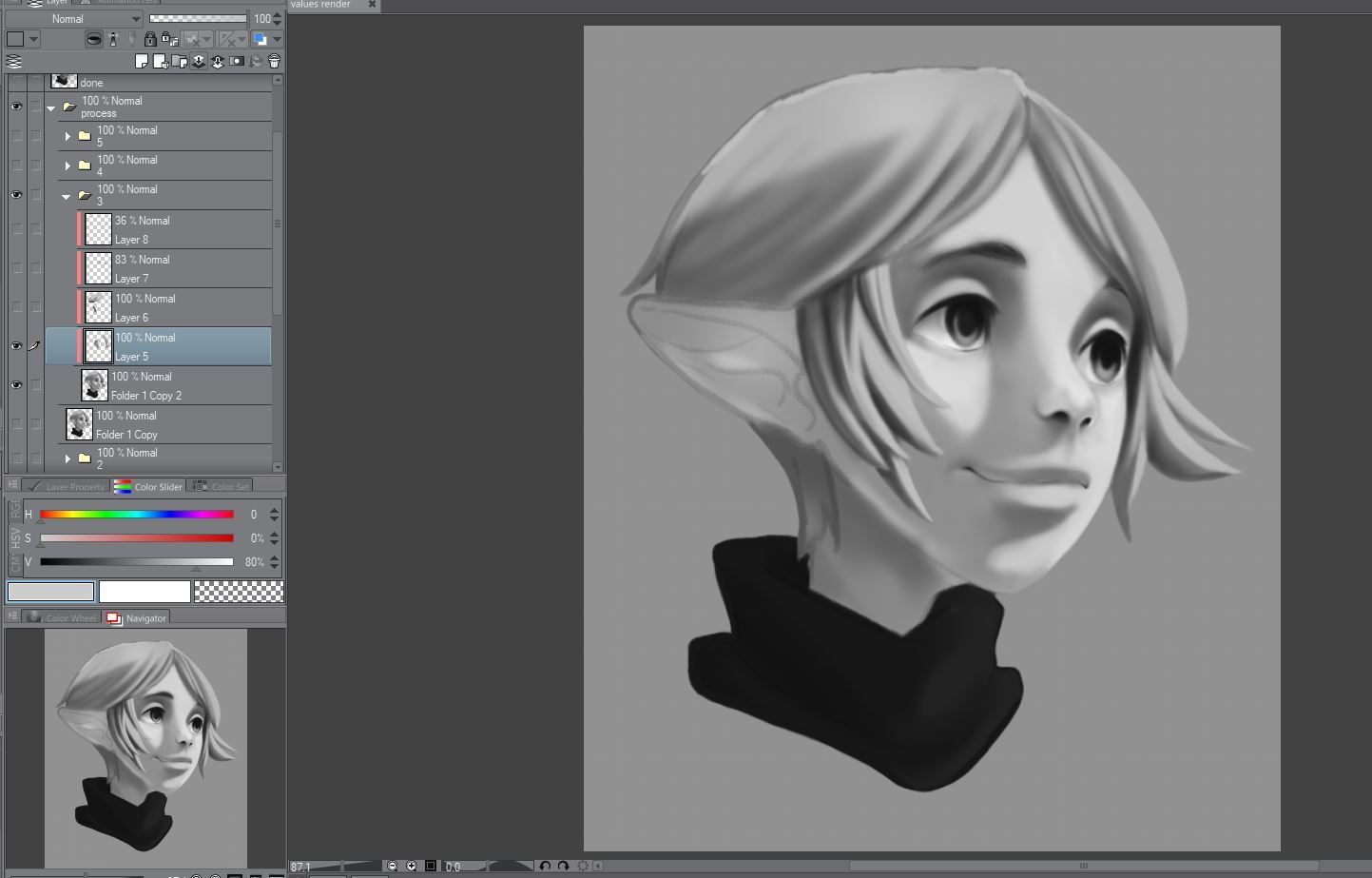The image size is (1372, 878).
Task: Toggle clip to layer below icon
Action: [x=95, y=39]
